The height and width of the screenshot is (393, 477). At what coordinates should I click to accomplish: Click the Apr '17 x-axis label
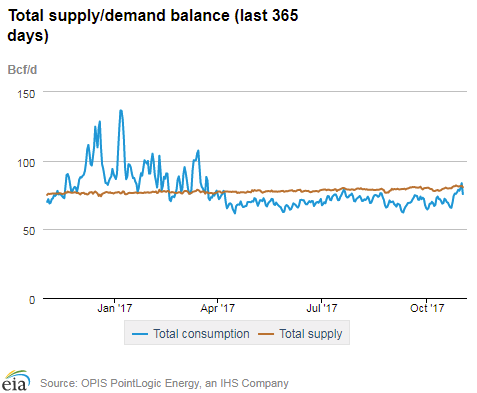tap(217, 308)
